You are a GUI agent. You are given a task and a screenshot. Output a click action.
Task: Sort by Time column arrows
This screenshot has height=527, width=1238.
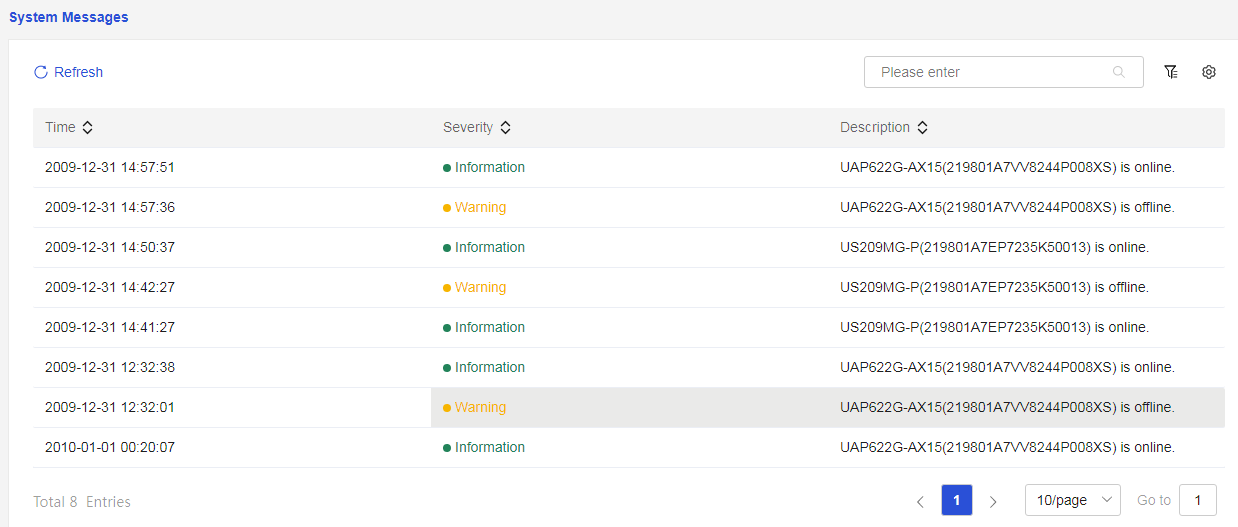pyautogui.click(x=87, y=128)
